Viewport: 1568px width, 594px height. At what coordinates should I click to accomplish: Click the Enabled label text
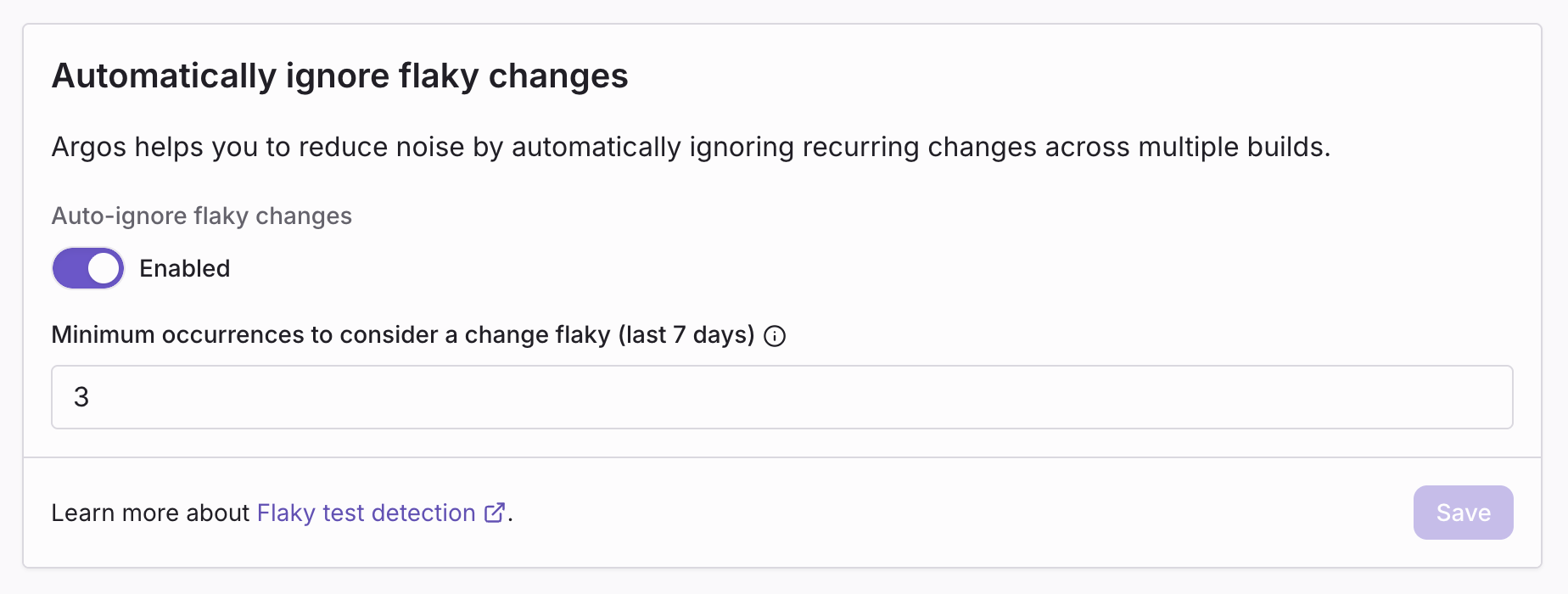(184, 268)
